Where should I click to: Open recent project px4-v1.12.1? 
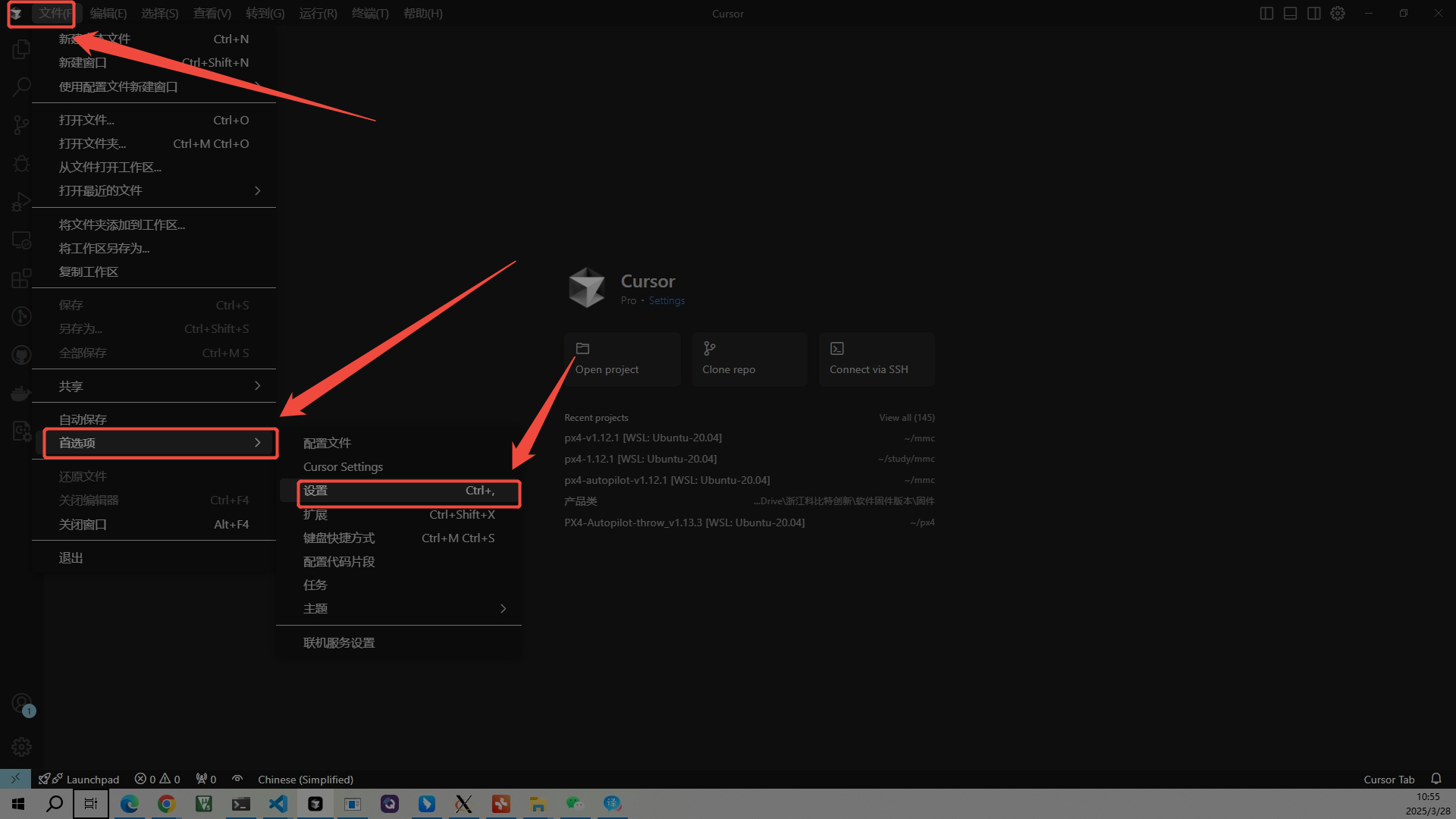pos(643,438)
